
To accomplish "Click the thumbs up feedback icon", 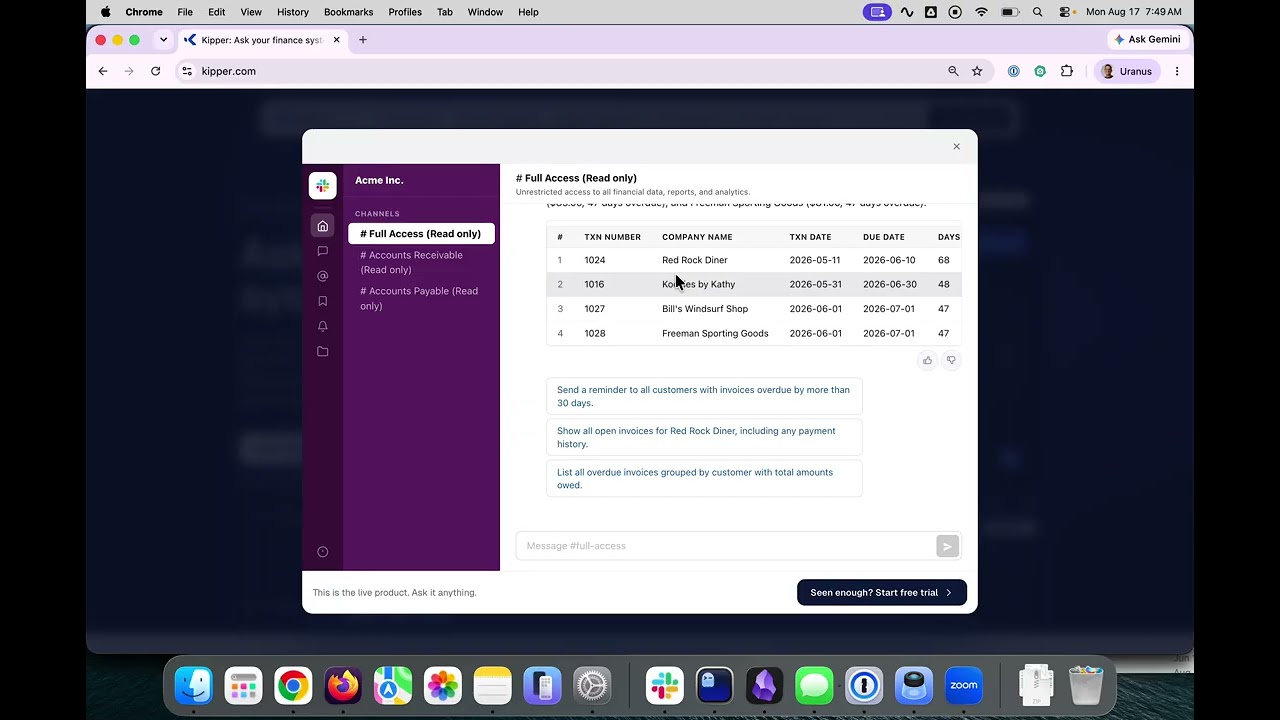I will [927, 360].
